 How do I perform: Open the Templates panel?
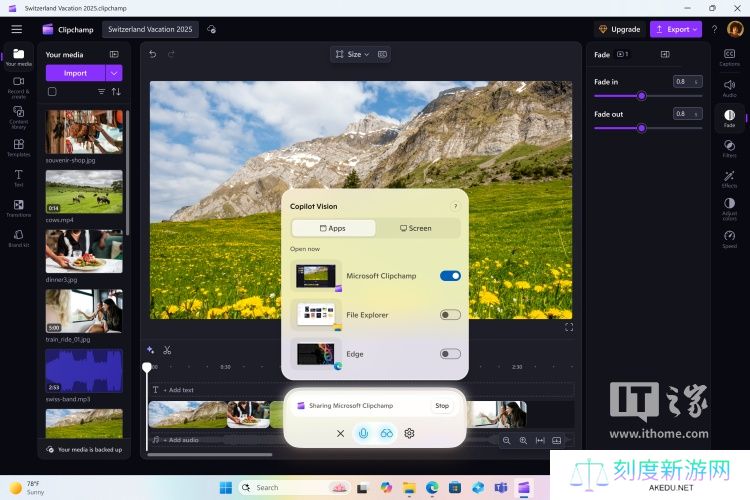19,147
